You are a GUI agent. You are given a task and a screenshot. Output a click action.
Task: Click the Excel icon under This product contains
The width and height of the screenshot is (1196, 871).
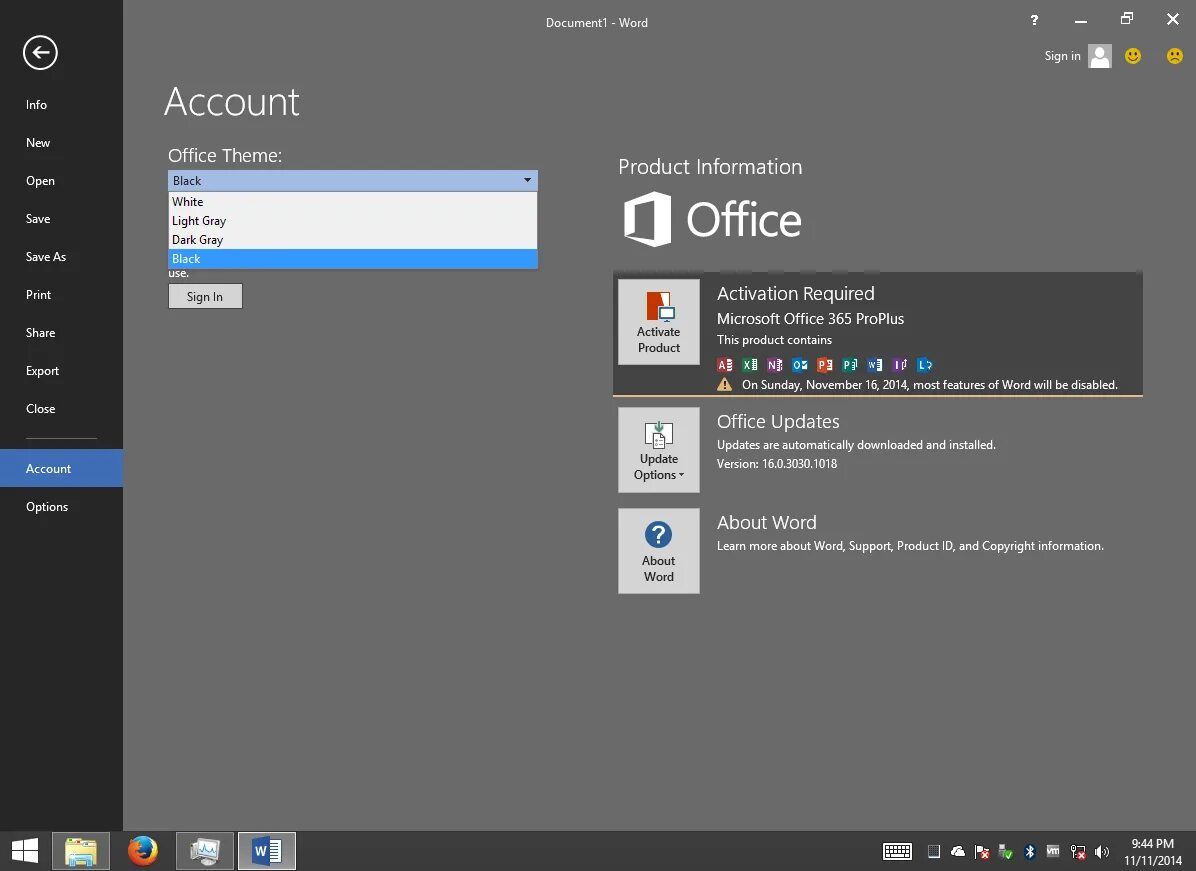[750, 364]
